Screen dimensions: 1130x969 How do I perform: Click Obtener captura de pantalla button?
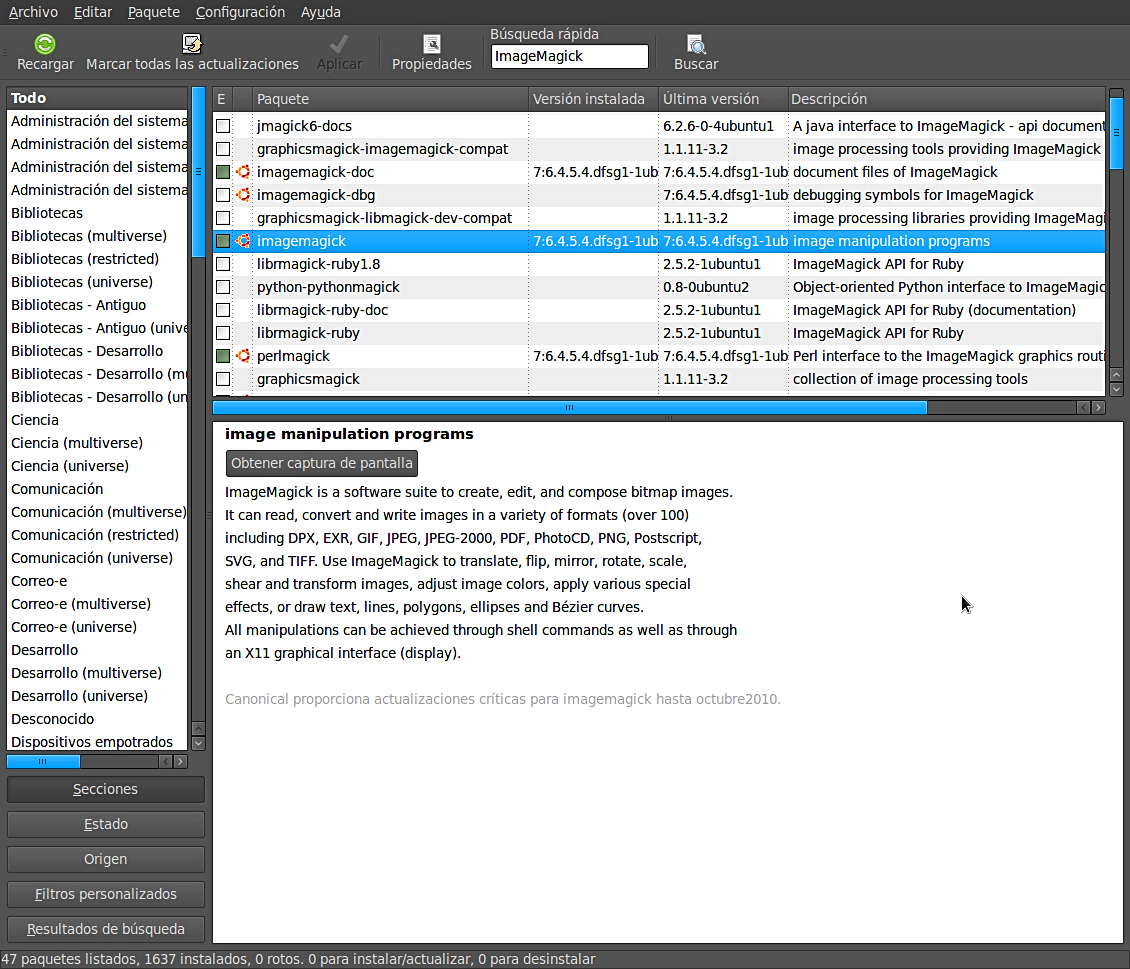click(x=321, y=463)
